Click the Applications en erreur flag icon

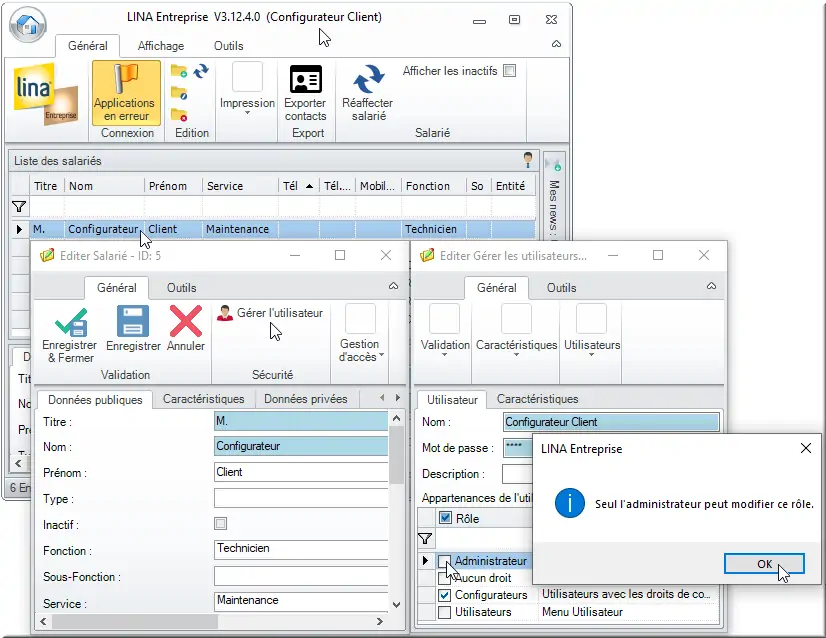126,78
